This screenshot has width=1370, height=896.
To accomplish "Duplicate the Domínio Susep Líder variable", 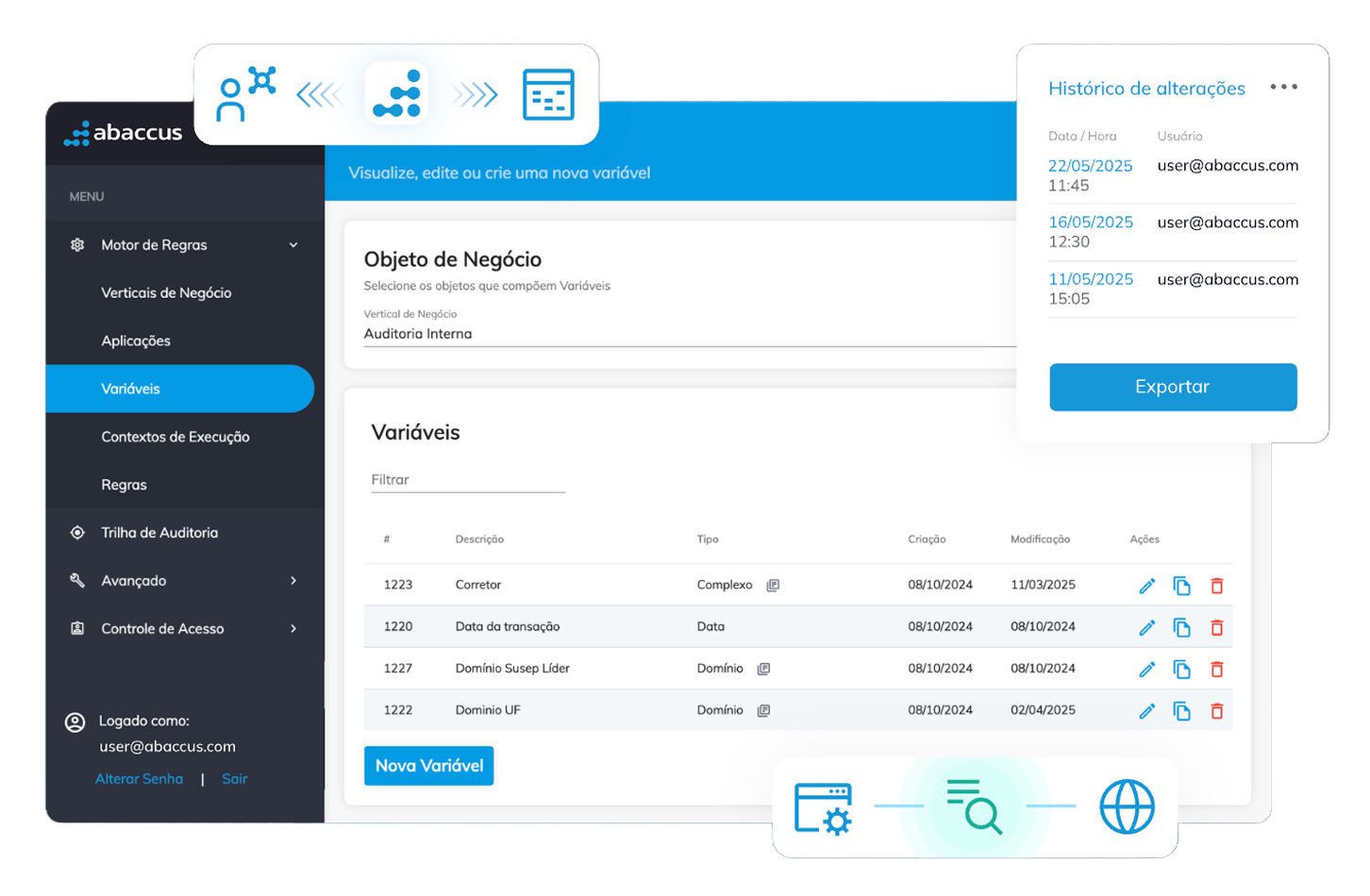I will [x=1181, y=669].
